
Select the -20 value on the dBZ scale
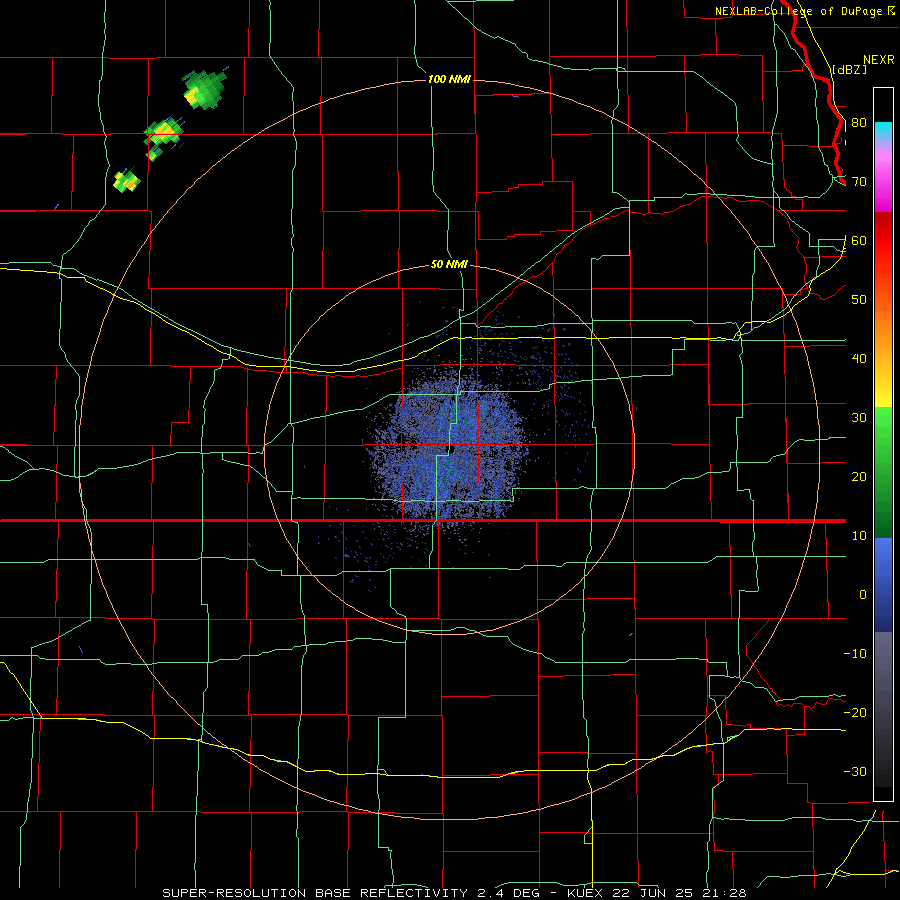pyautogui.click(x=855, y=713)
